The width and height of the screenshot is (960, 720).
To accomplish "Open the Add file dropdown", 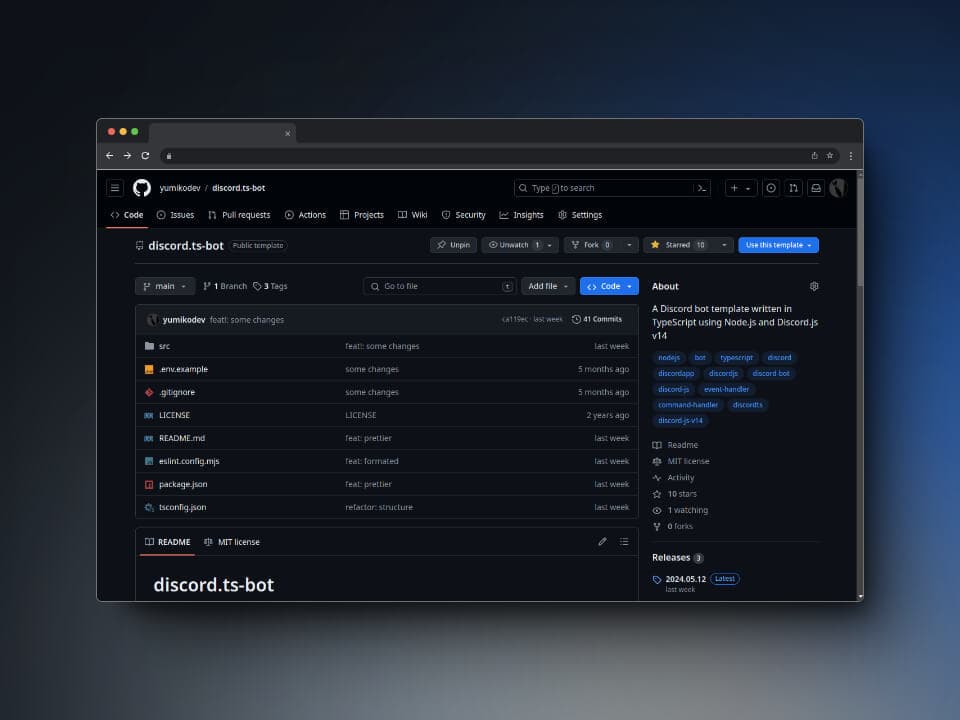I will coord(548,286).
